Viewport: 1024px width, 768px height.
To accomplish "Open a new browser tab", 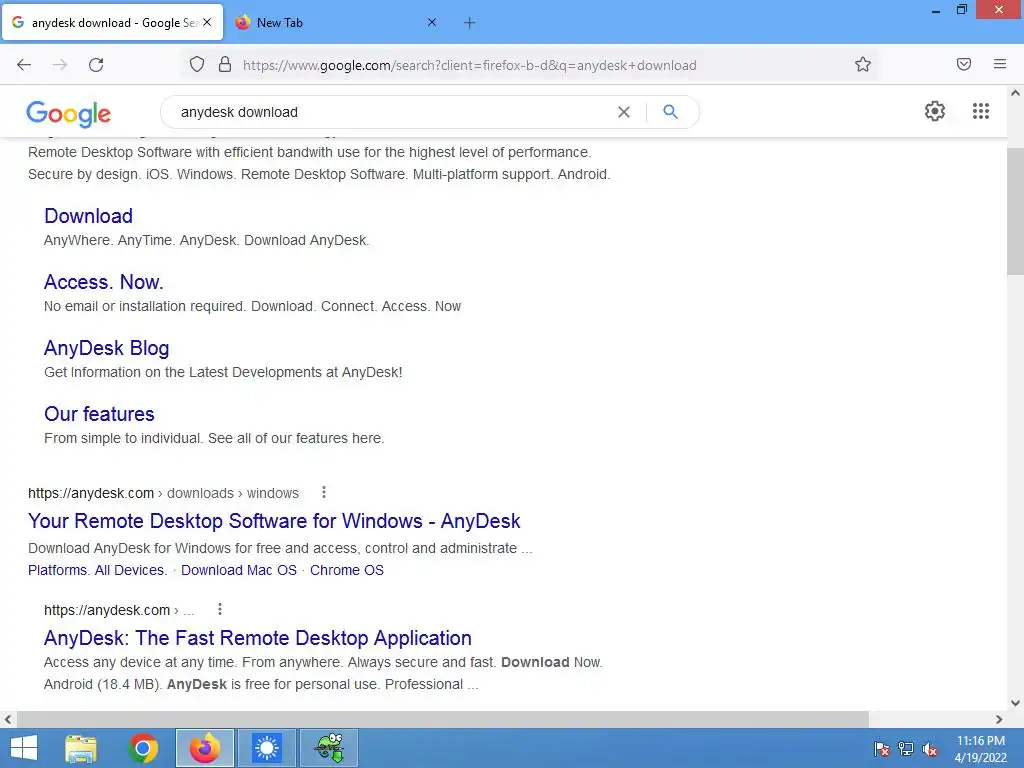I will point(470,23).
